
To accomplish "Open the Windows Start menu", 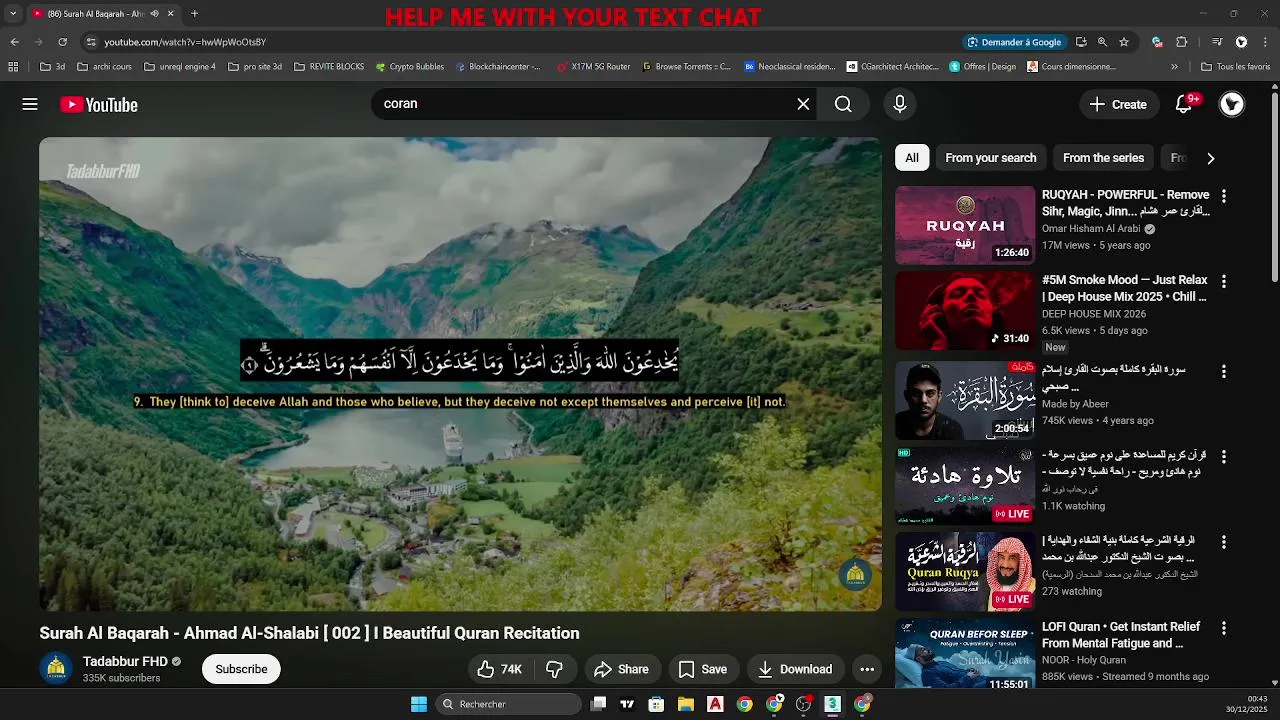I will 419,704.
